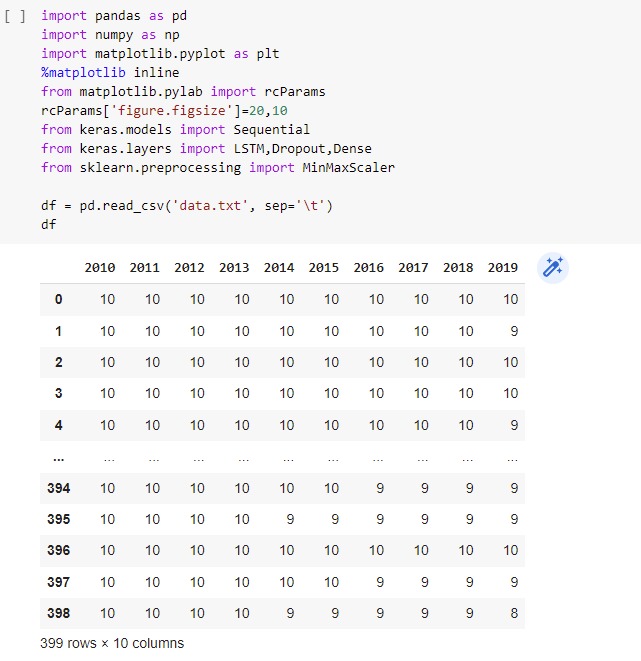Click the 2015 column header
641x661 pixels.
[323, 268]
